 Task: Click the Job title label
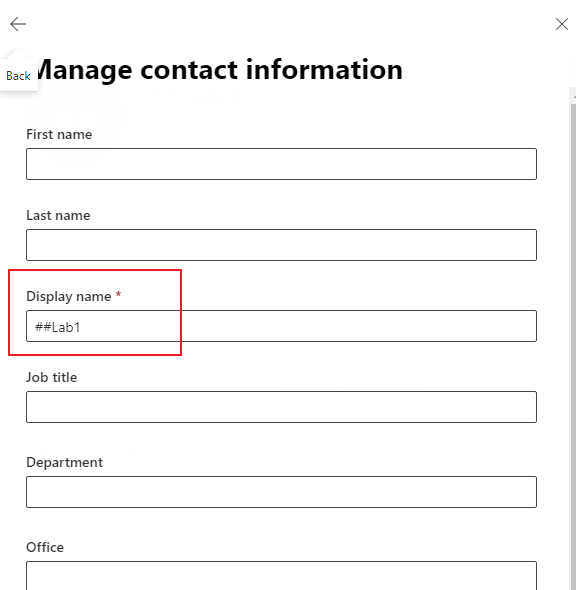[x=52, y=377]
